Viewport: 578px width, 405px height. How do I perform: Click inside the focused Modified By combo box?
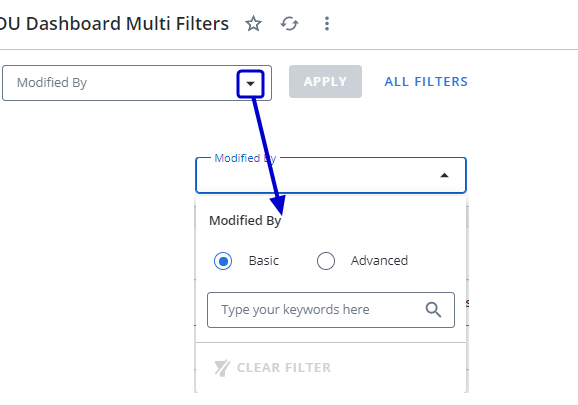tap(331, 175)
